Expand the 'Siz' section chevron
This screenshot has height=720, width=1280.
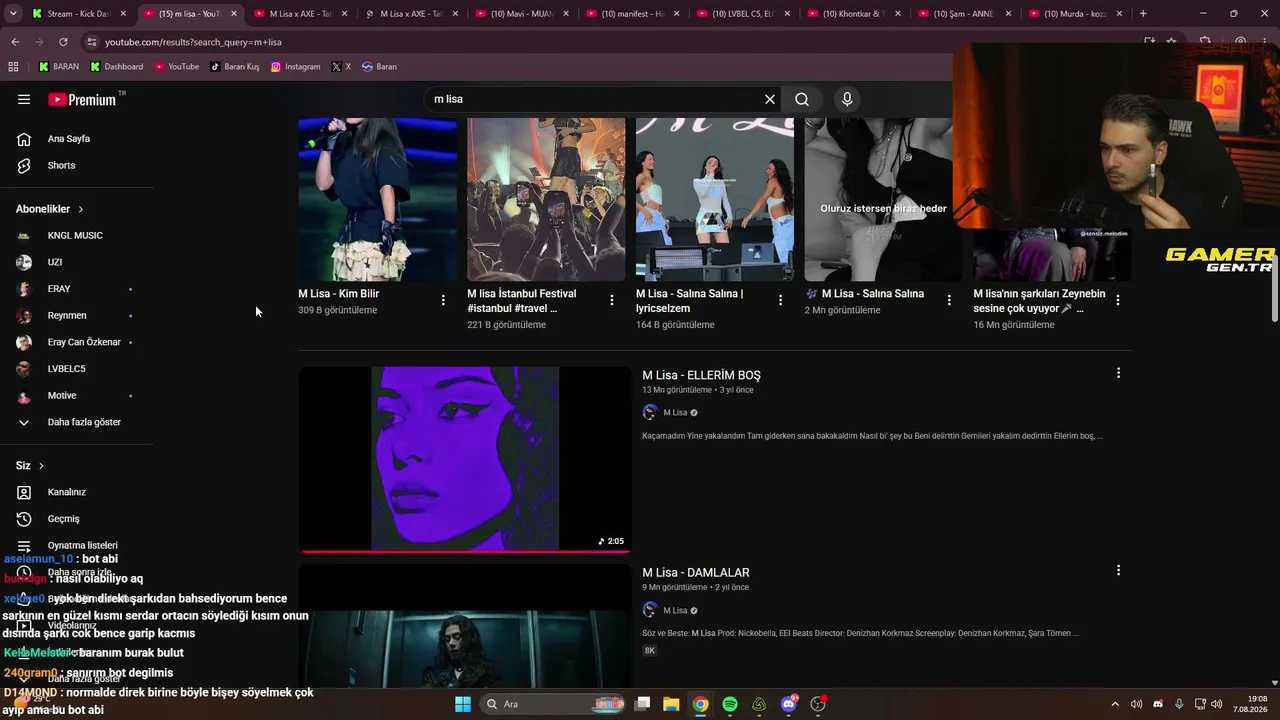[41, 466]
